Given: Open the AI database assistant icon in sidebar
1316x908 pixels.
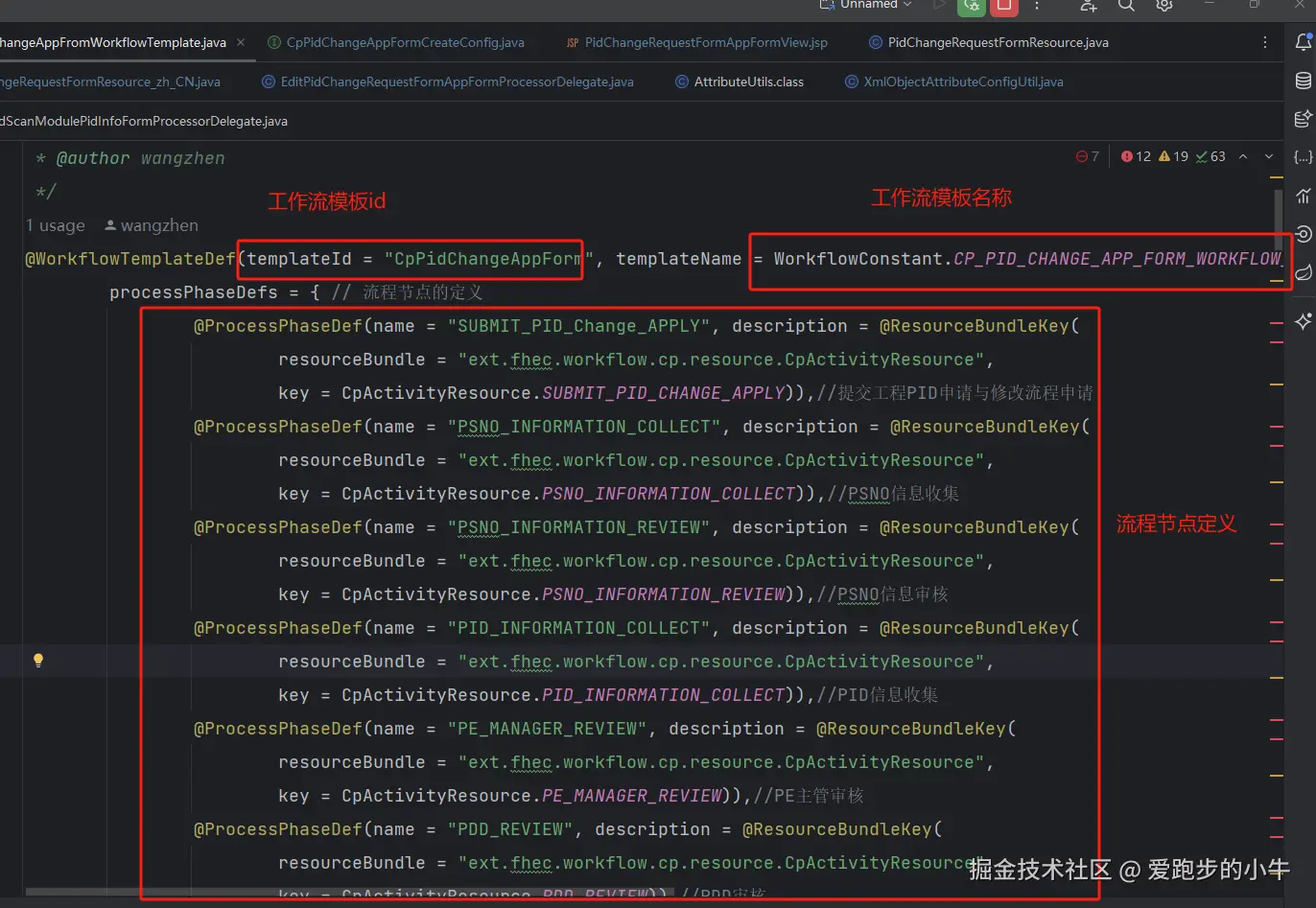Looking at the screenshot, I should click(x=1303, y=119).
